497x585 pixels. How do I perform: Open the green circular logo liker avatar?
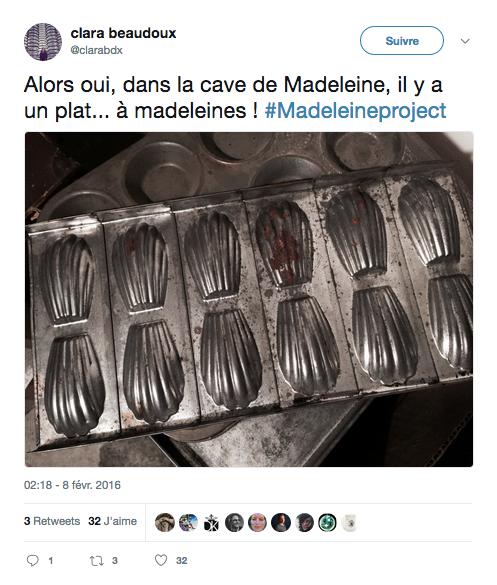click(327, 522)
